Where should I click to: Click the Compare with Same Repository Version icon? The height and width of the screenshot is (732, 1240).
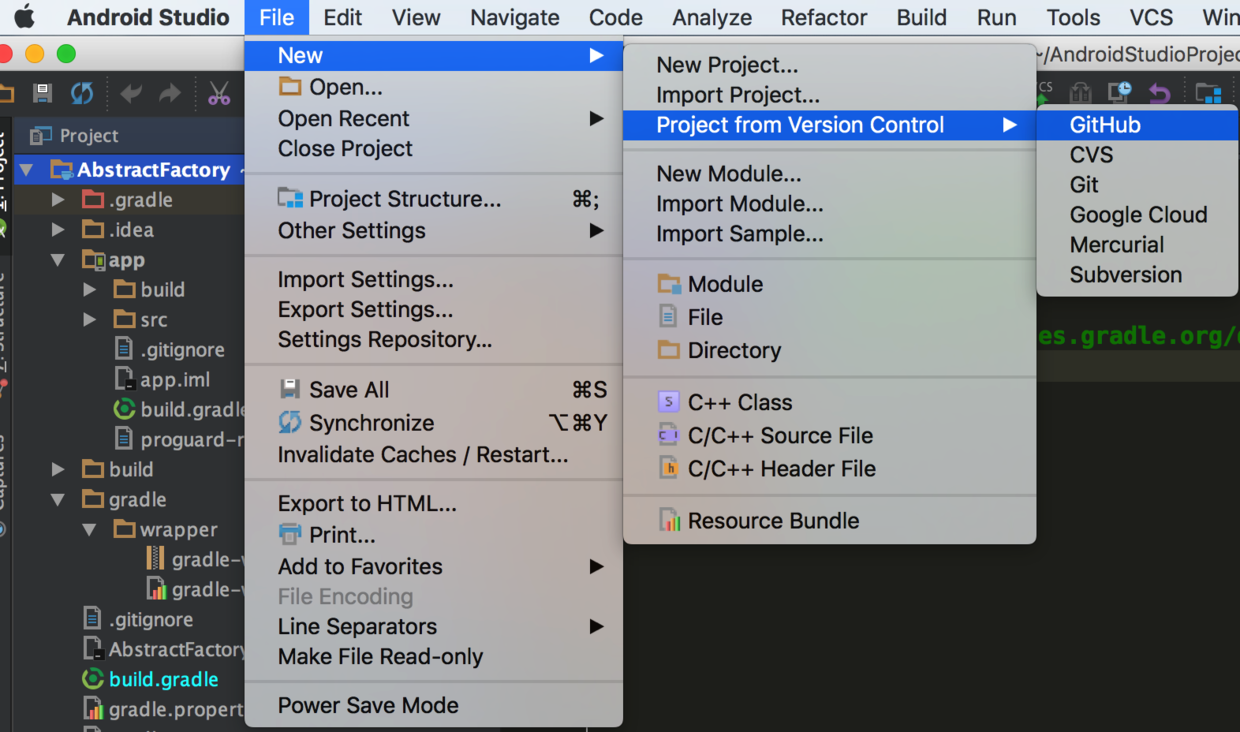(x=1080, y=93)
